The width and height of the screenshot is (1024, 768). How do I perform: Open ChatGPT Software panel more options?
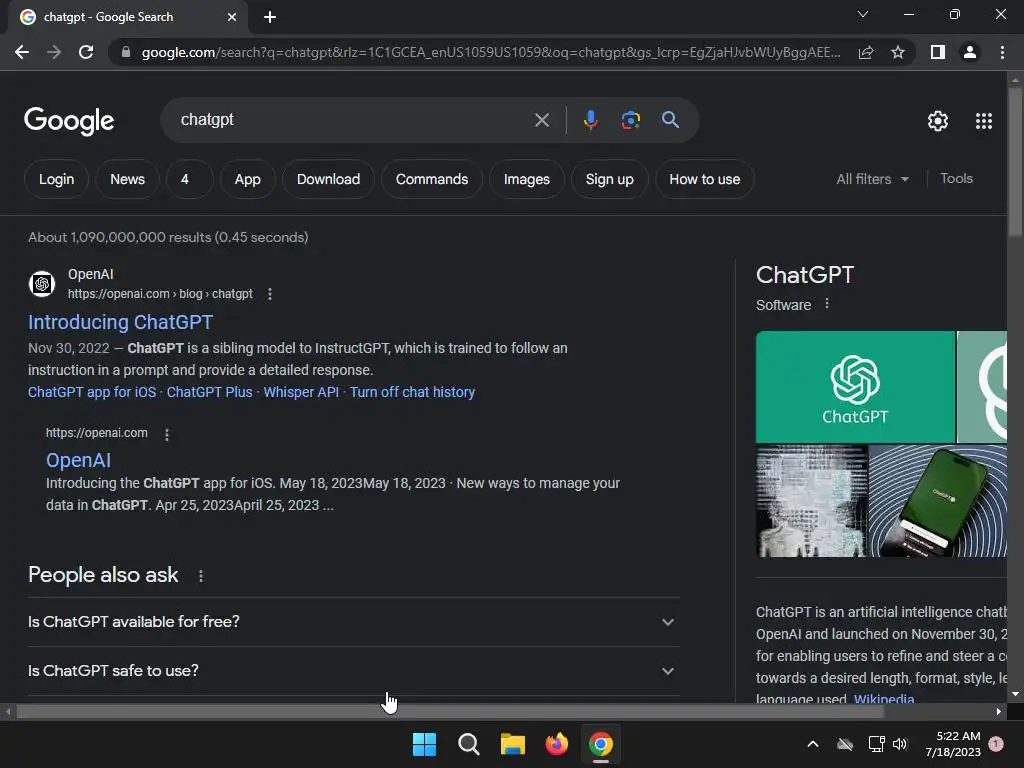pyautogui.click(x=827, y=304)
